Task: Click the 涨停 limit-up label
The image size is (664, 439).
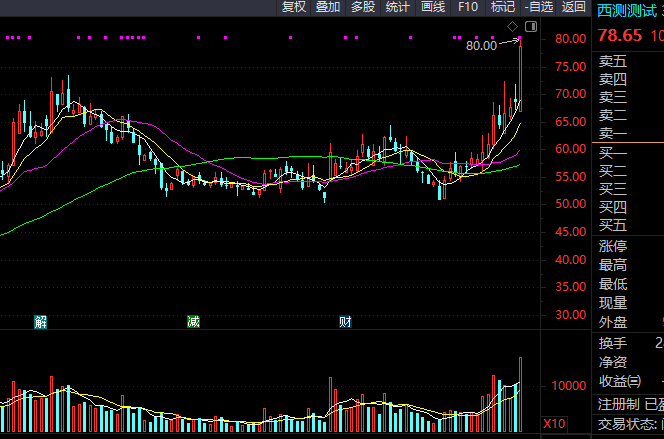Action: pos(613,246)
